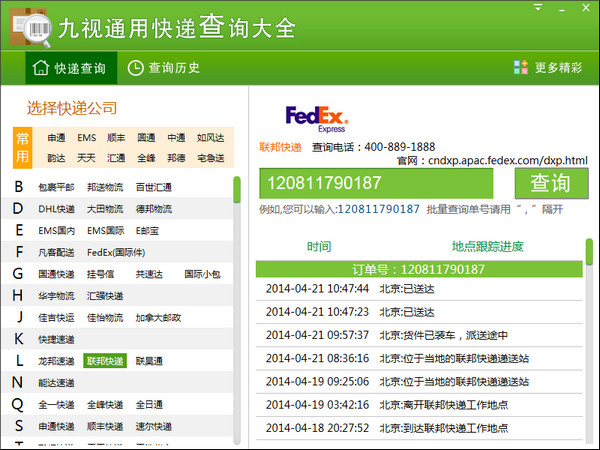Click the courier list scrollbar thumb
This screenshot has height=450, width=600.
click(x=237, y=189)
